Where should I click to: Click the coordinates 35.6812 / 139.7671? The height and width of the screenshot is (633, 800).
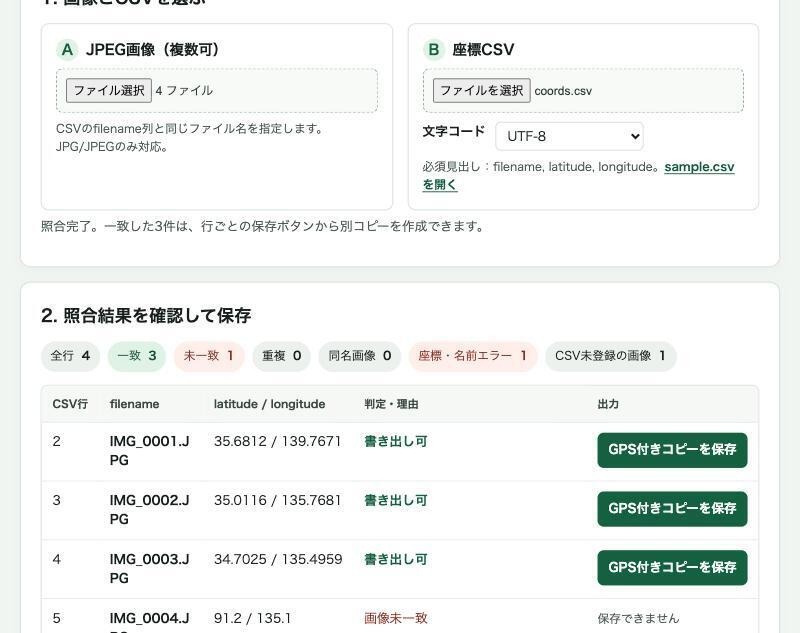(x=278, y=441)
